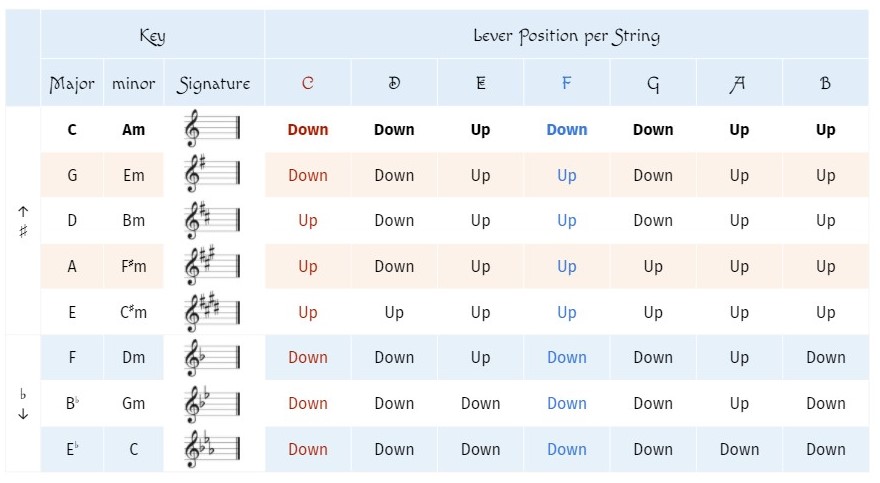Image resolution: width=880 pixels, height=483 pixels.
Task: Click the F♯m minor key cell
Action: pyautogui.click(x=133, y=266)
